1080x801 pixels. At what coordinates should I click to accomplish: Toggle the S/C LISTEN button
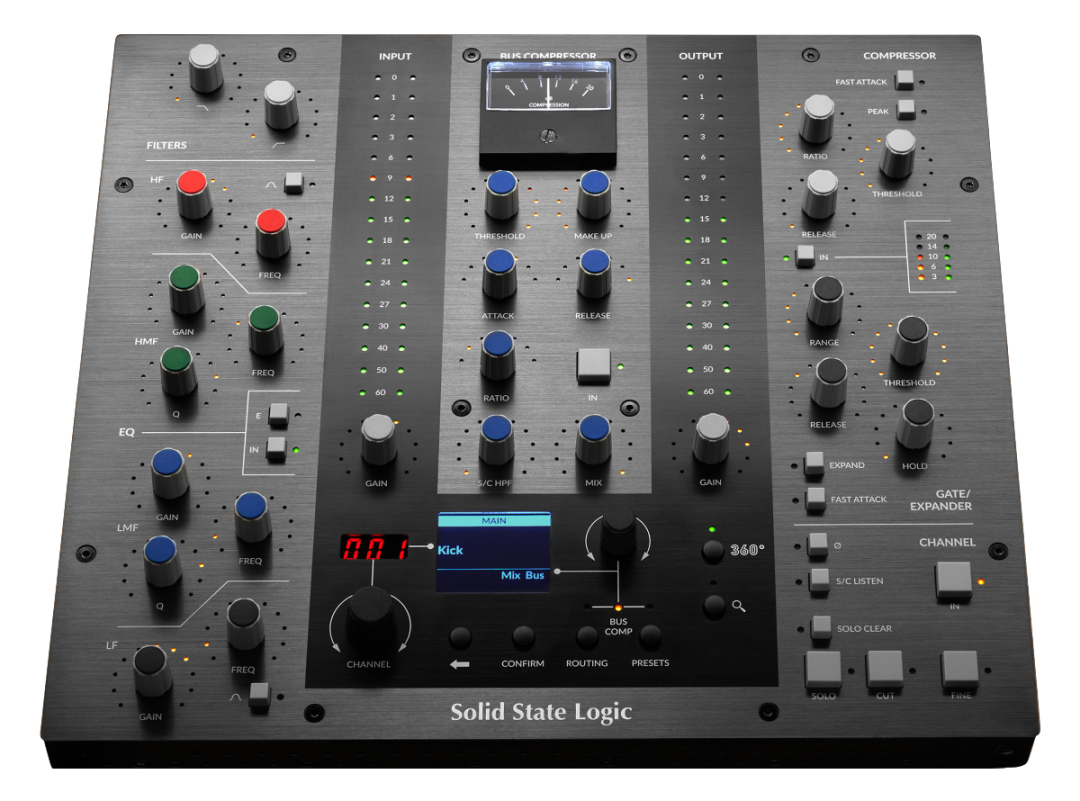coord(820,580)
